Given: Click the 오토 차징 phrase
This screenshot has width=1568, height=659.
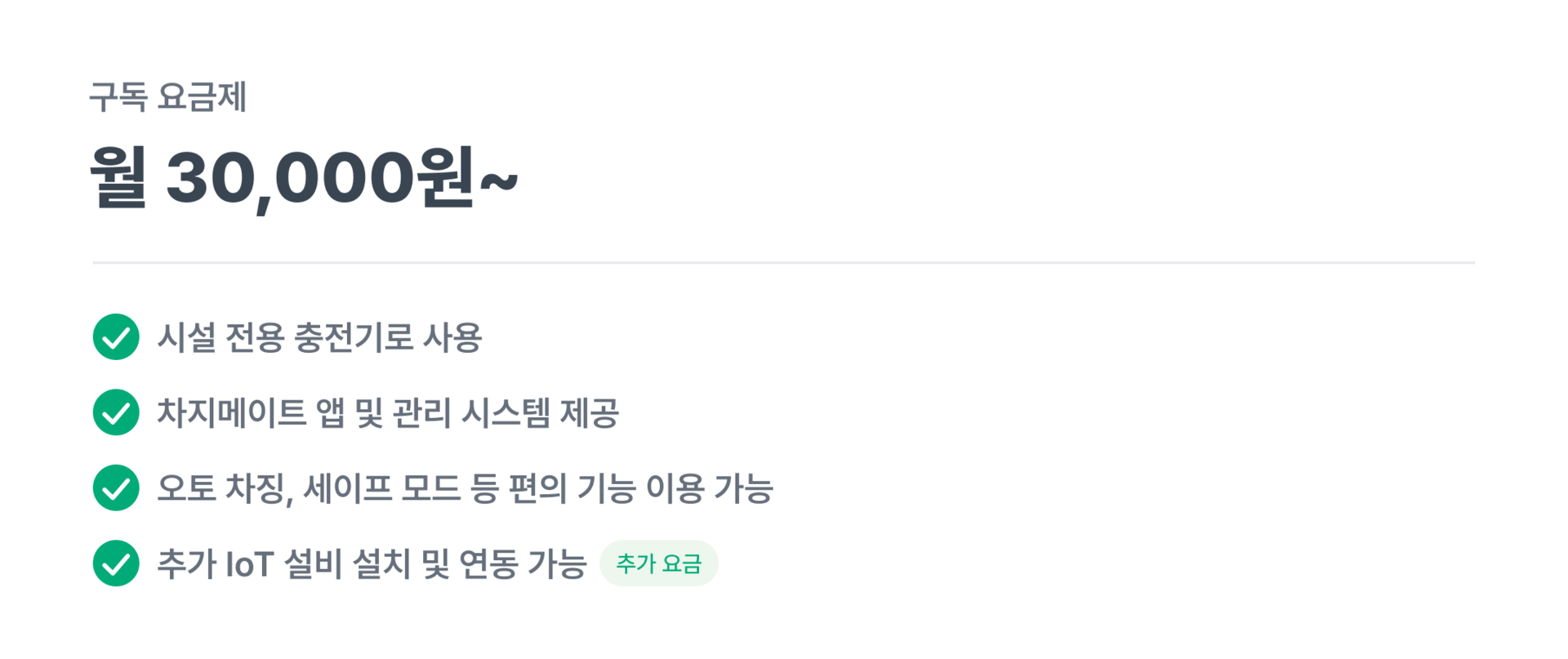Looking at the screenshot, I should click(x=223, y=488).
